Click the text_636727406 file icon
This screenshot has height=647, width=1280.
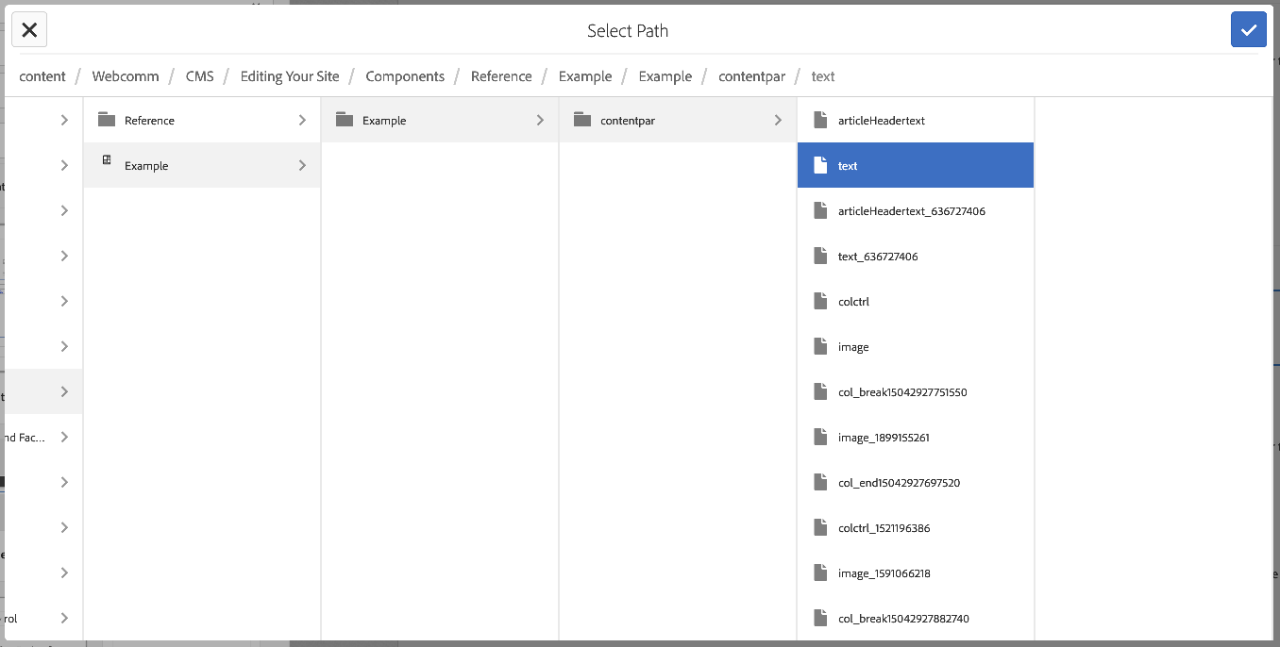821,256
